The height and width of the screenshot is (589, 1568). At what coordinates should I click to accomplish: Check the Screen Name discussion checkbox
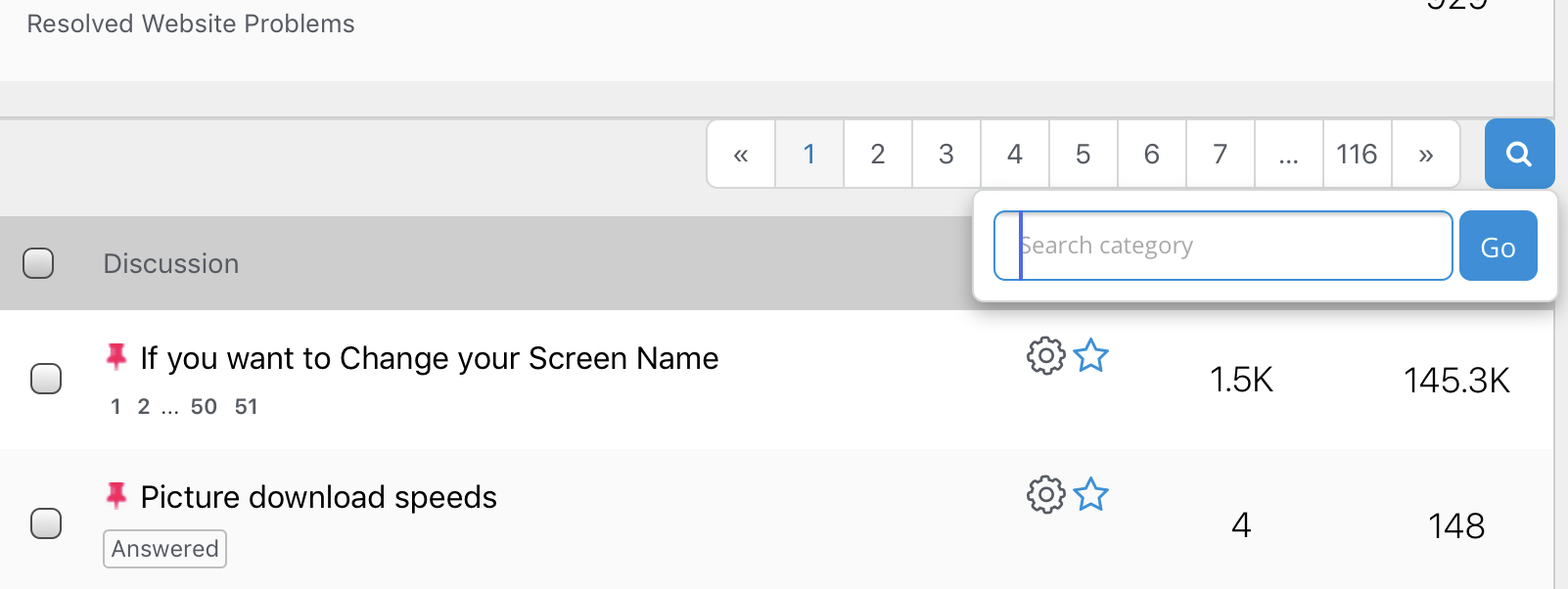click(46, 379)
